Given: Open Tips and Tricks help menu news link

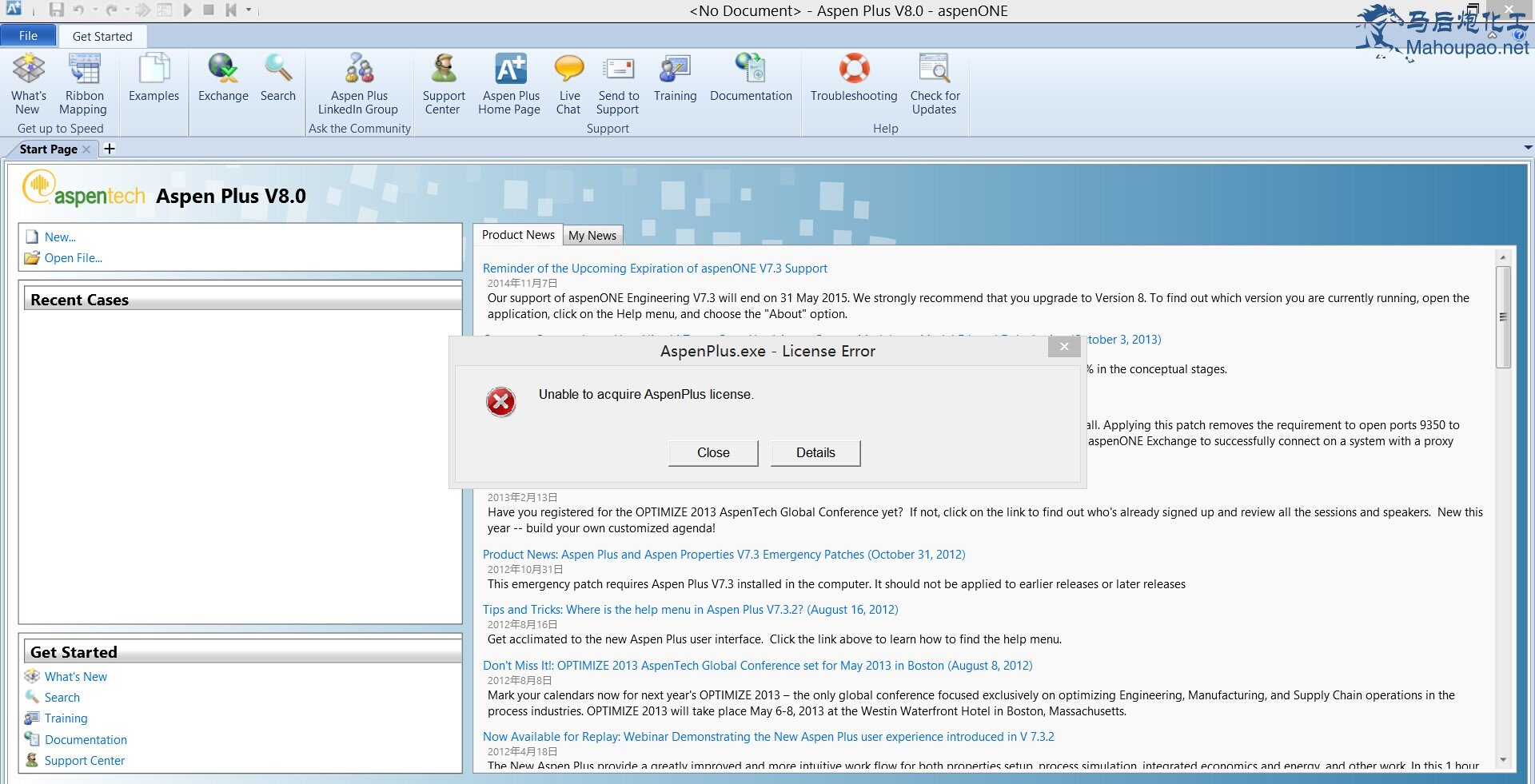Looking at the screenshot, I should coord(690,610).
